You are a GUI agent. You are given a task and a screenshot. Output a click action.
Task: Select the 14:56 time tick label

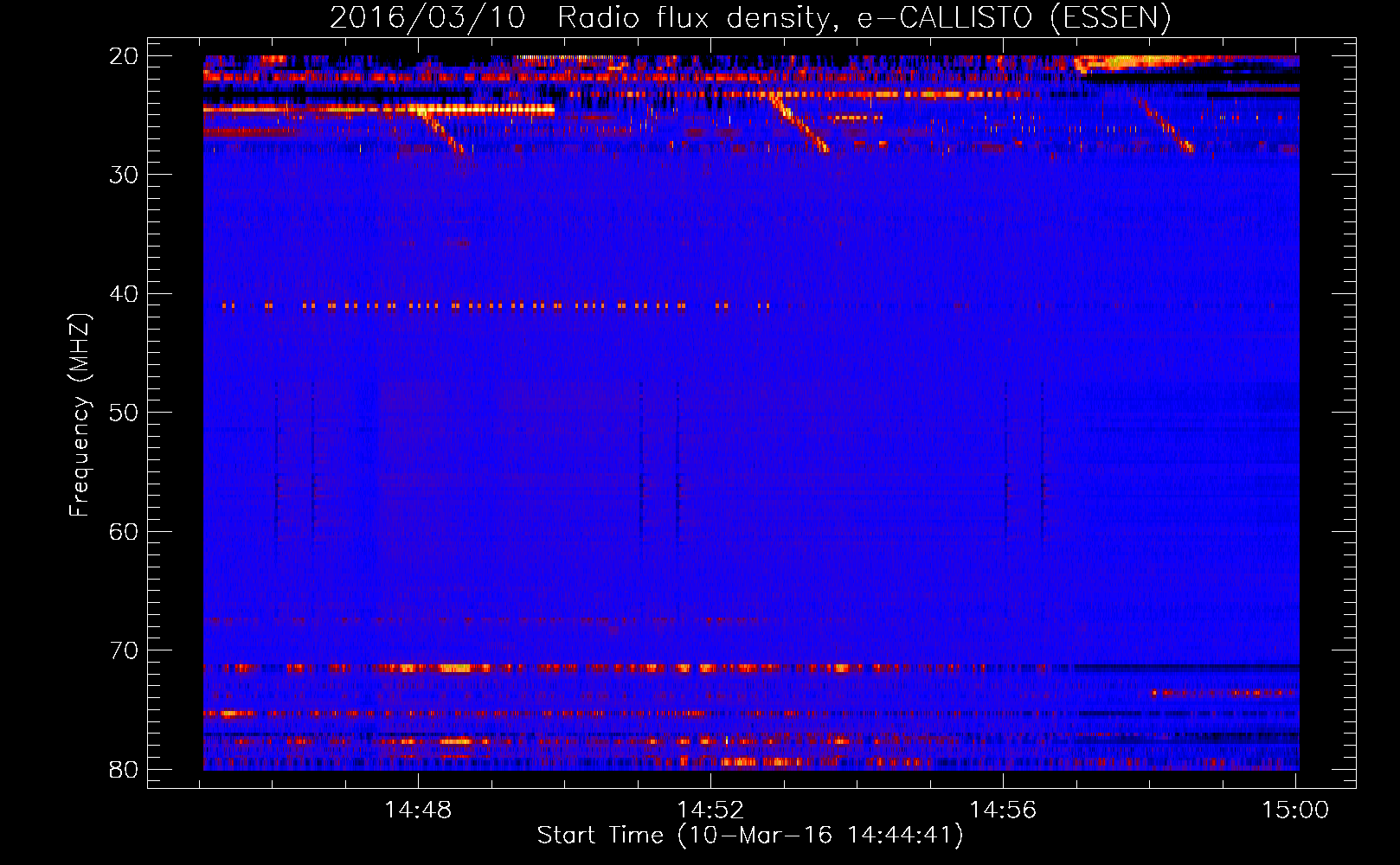1003,811
